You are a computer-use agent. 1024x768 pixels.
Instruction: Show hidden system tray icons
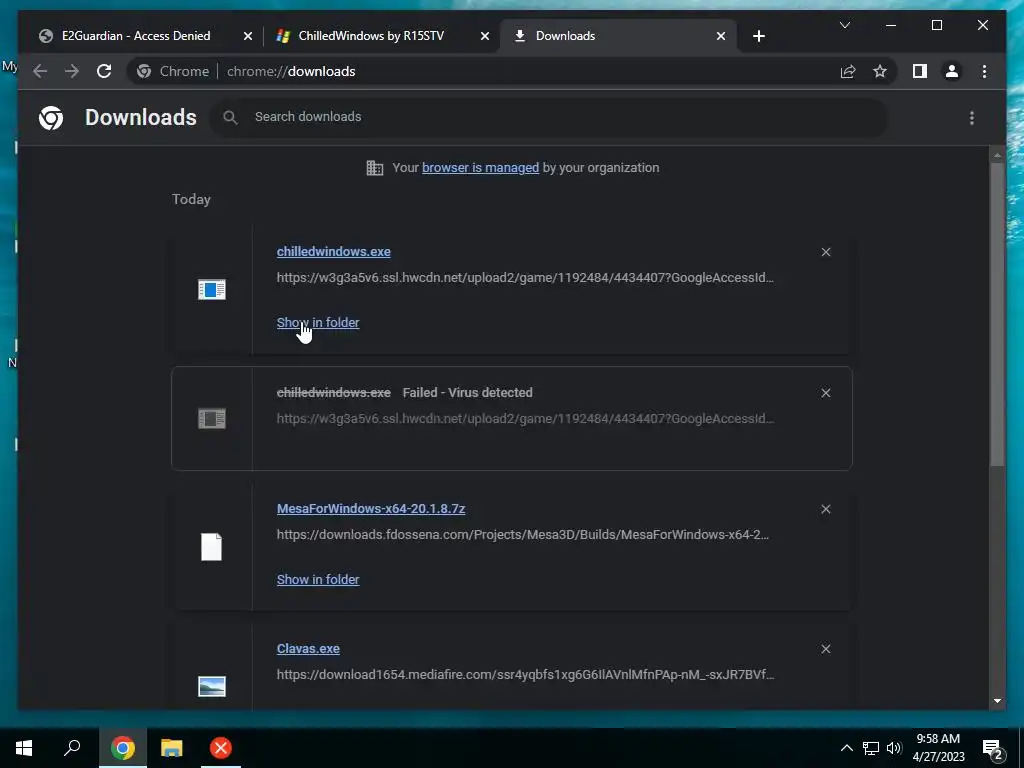coord(846,748)
